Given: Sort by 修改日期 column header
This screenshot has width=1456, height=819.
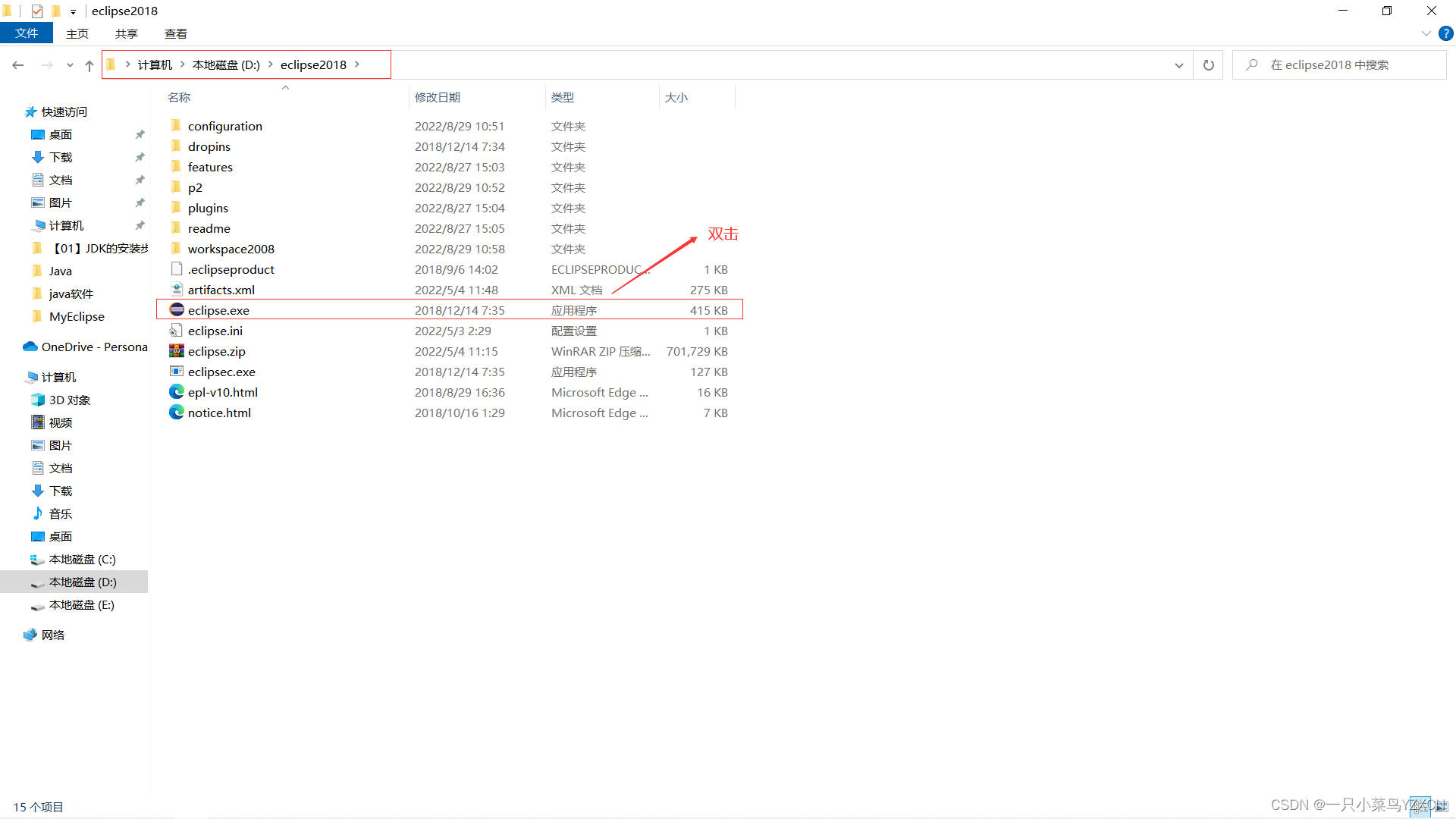Looking at the screenshot, I should coord(438,97).
